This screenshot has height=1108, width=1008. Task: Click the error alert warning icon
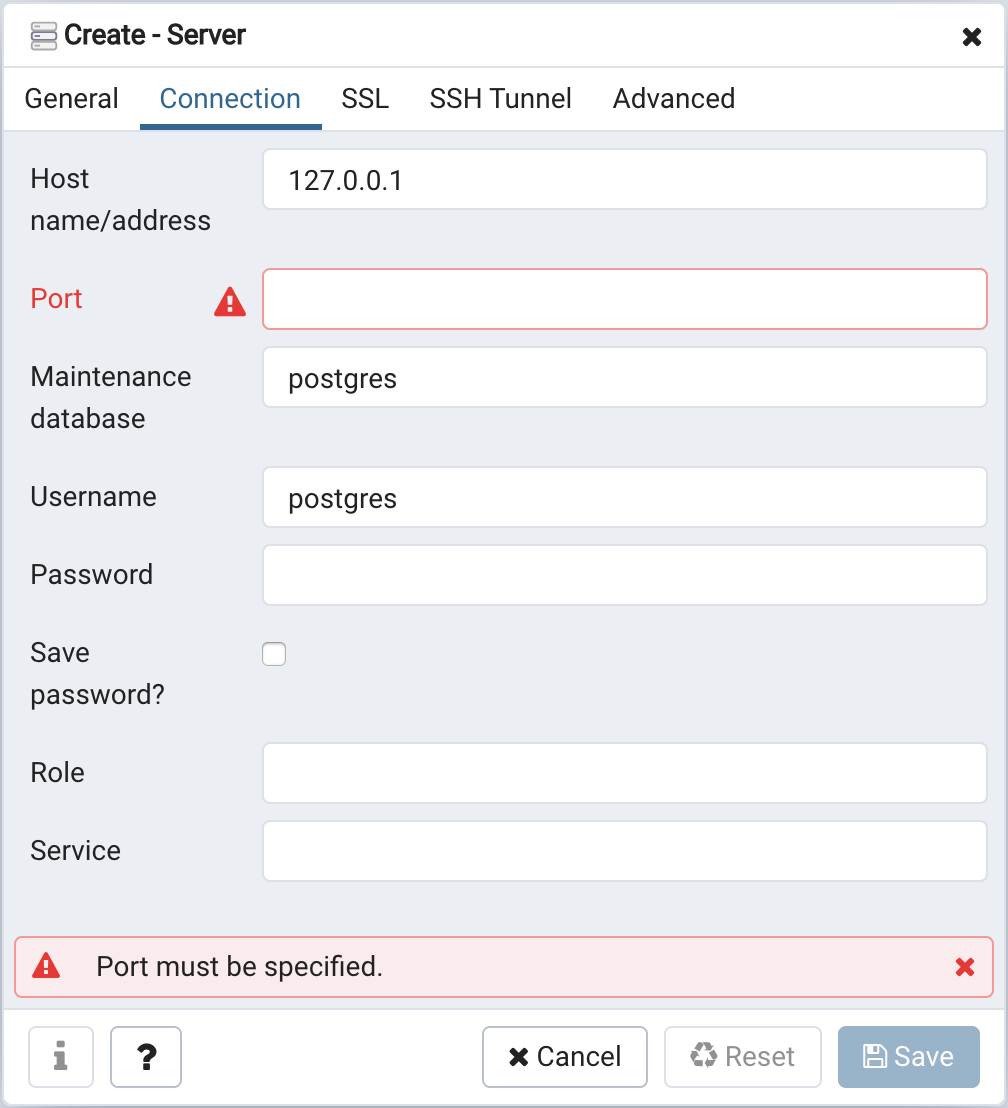(x=46, y=966)
